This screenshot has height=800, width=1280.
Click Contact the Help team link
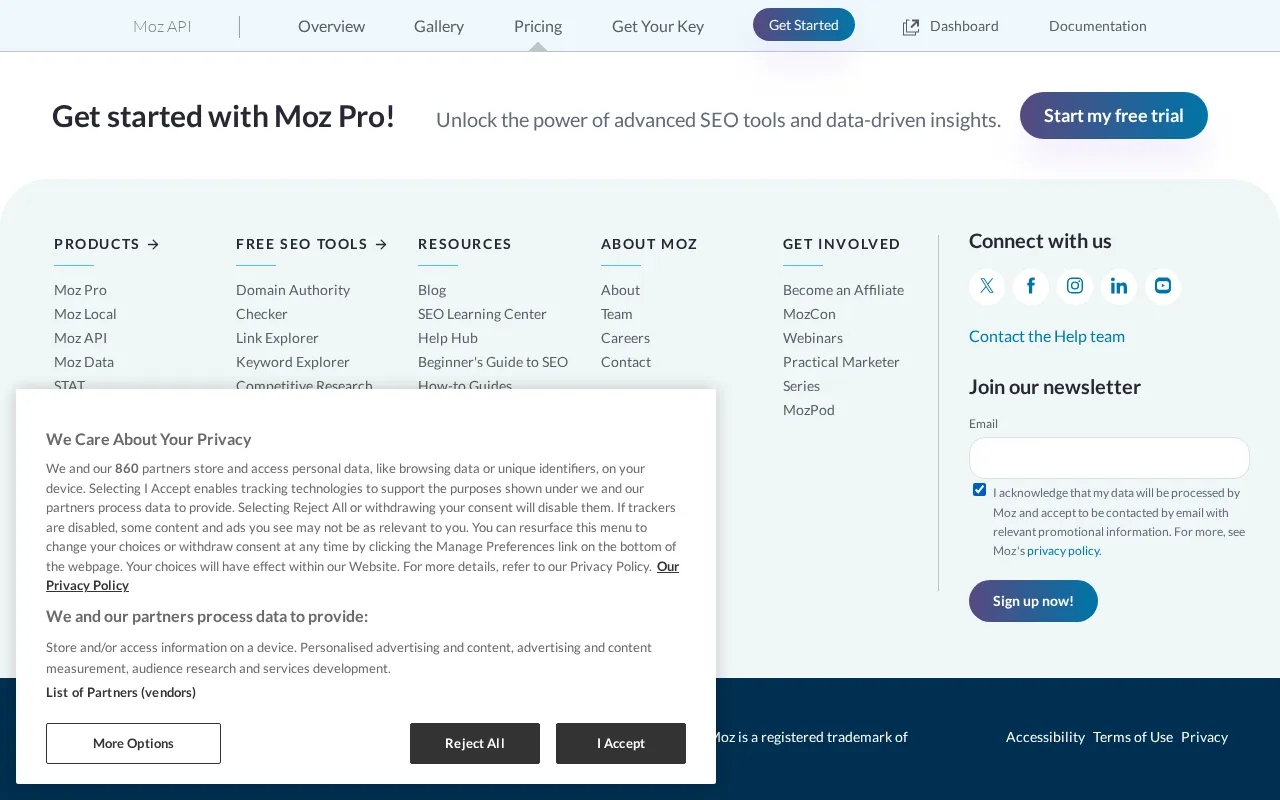[x=1047, y=336]
